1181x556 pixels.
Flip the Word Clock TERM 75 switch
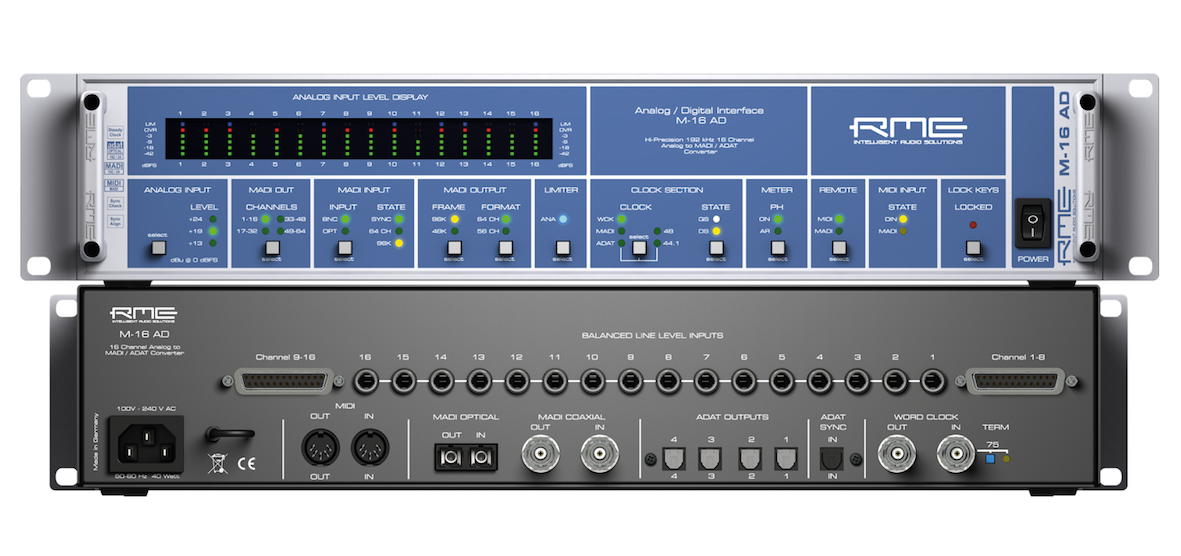point(990,458)
